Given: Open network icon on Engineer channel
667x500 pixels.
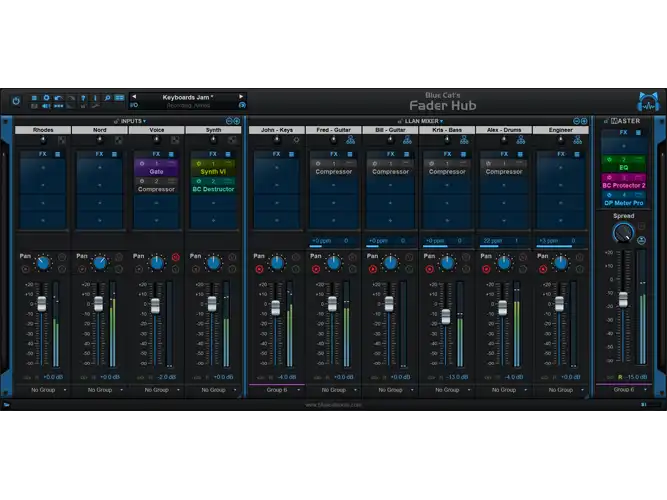Looking at the screenshot, I should pyautogui.click(x=578, y=140).
